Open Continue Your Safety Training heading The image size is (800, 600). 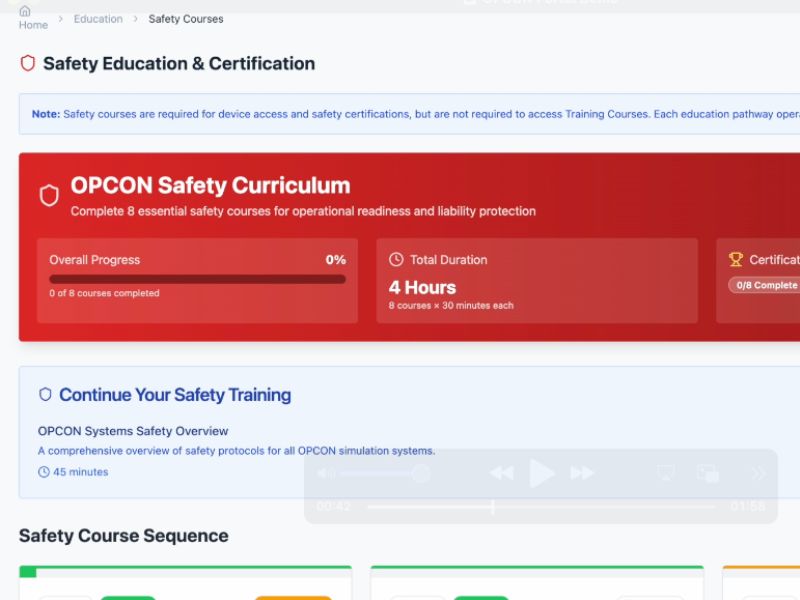coord(175,395)
